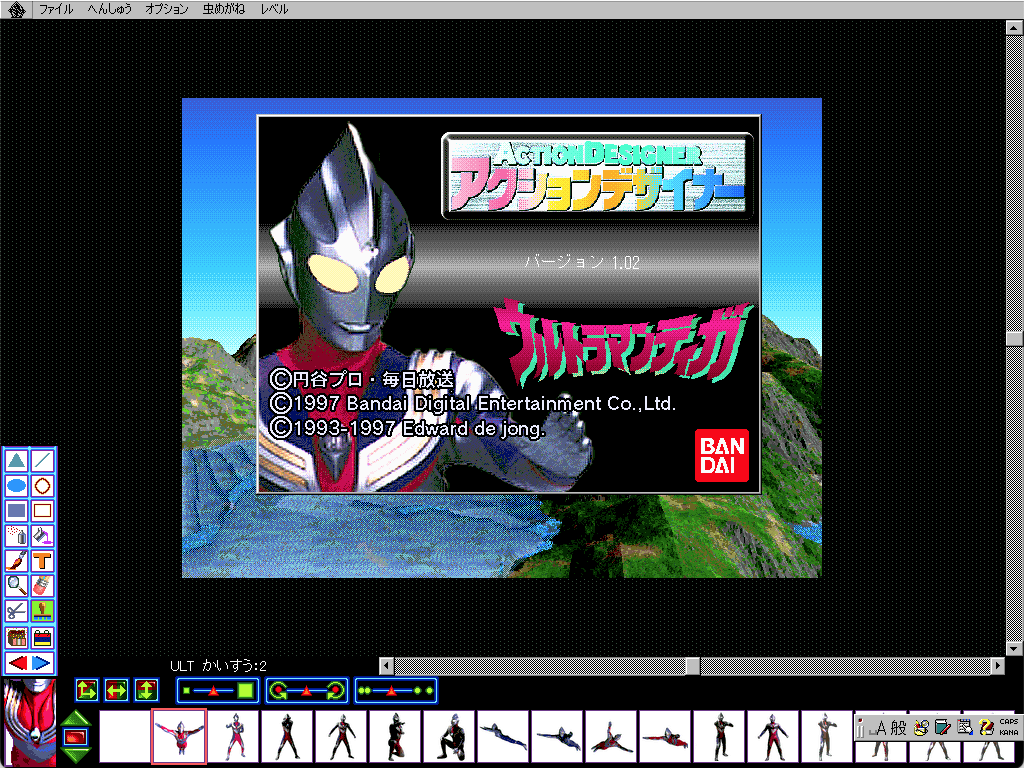This screenshot has height=768, width=1024.
Task: Select the filled blue ellipse tool
Action: click(17, 486)
